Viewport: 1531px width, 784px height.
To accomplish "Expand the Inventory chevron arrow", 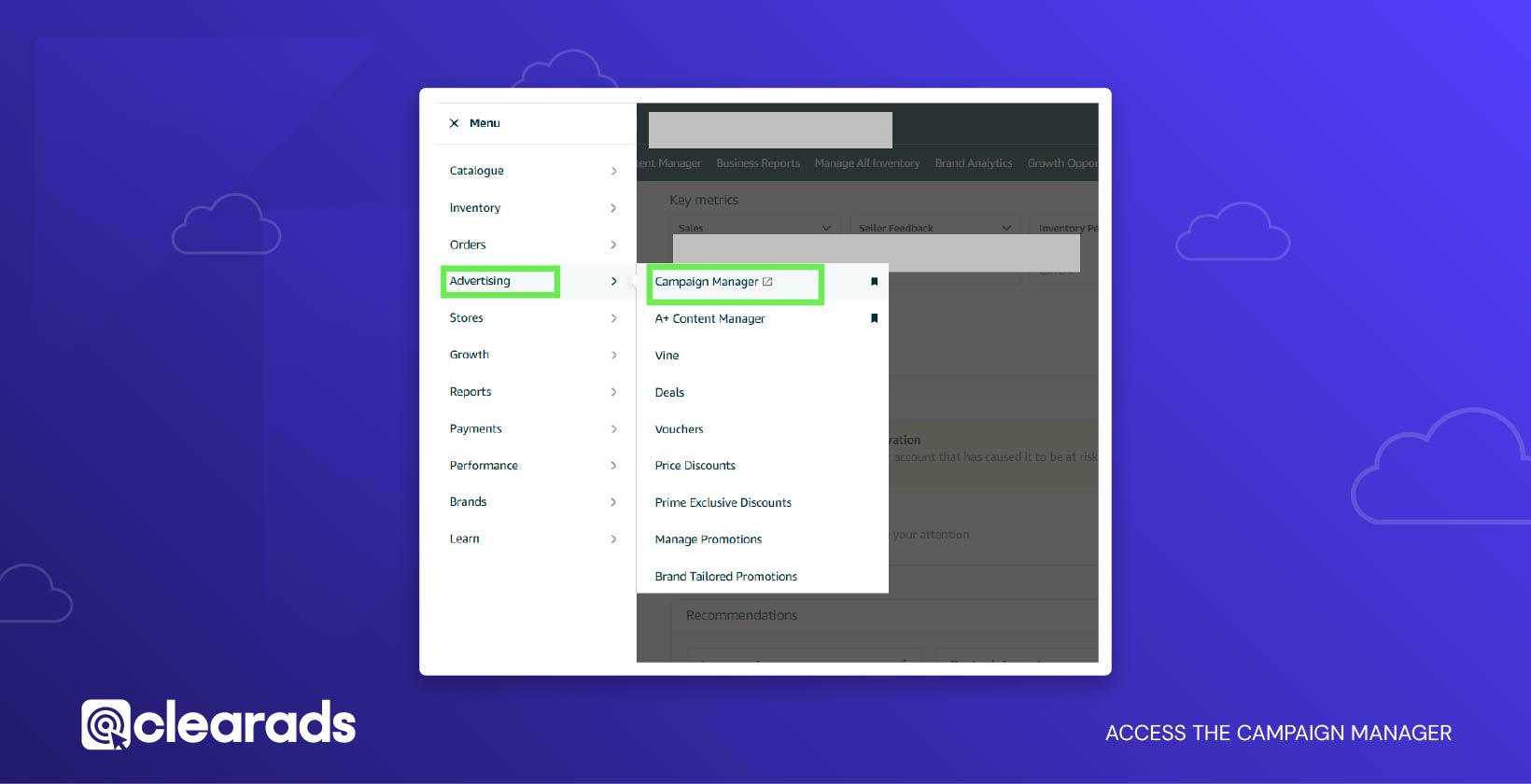I will pos(613,208).
